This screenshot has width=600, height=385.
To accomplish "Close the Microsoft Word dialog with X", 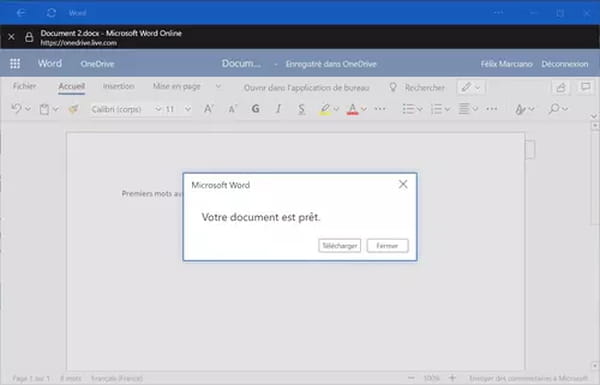I will 403,184.
